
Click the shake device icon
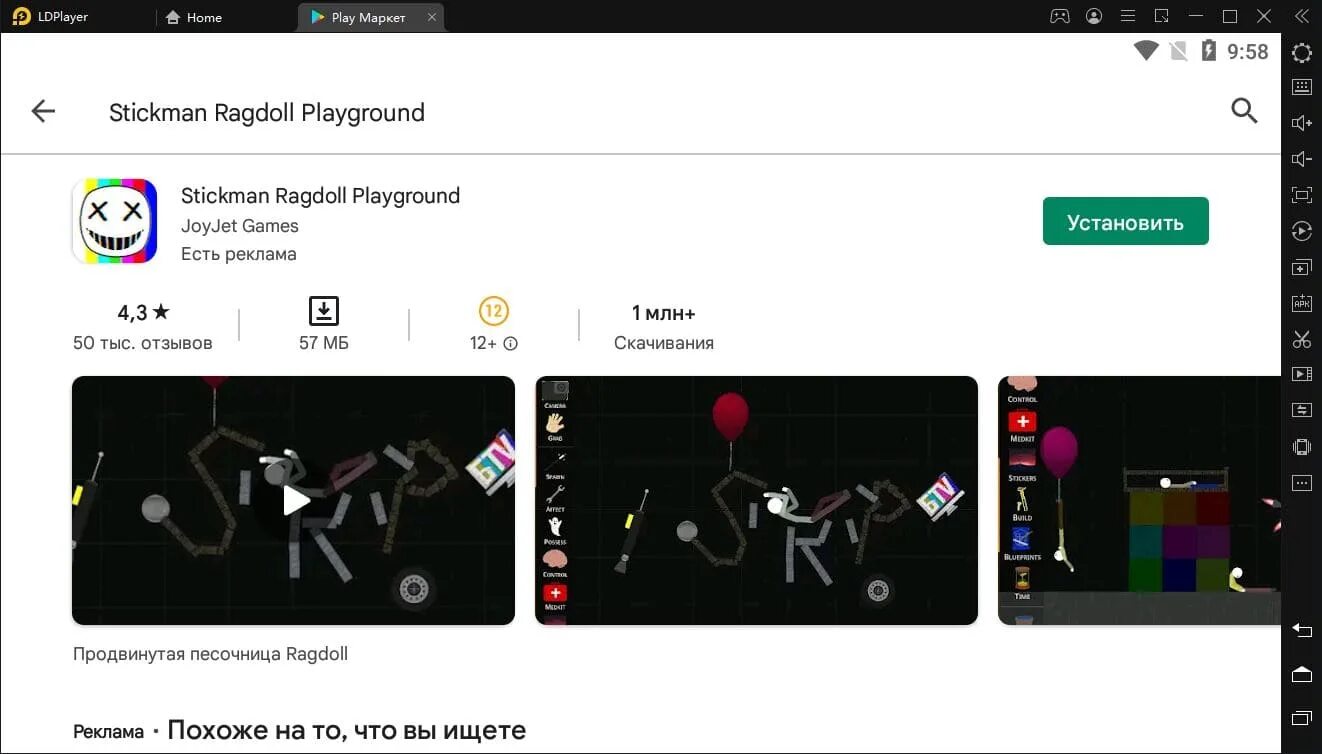1301,447
